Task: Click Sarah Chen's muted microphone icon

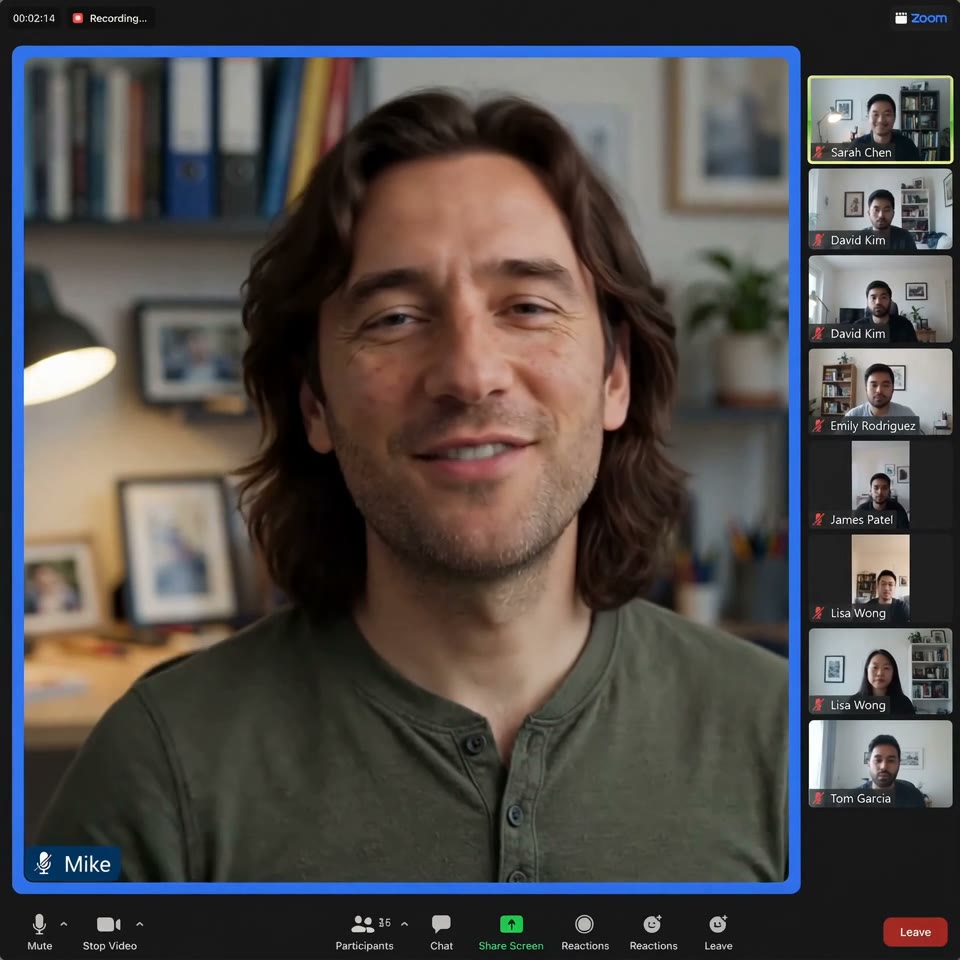Action: click(x=819, y=152)
